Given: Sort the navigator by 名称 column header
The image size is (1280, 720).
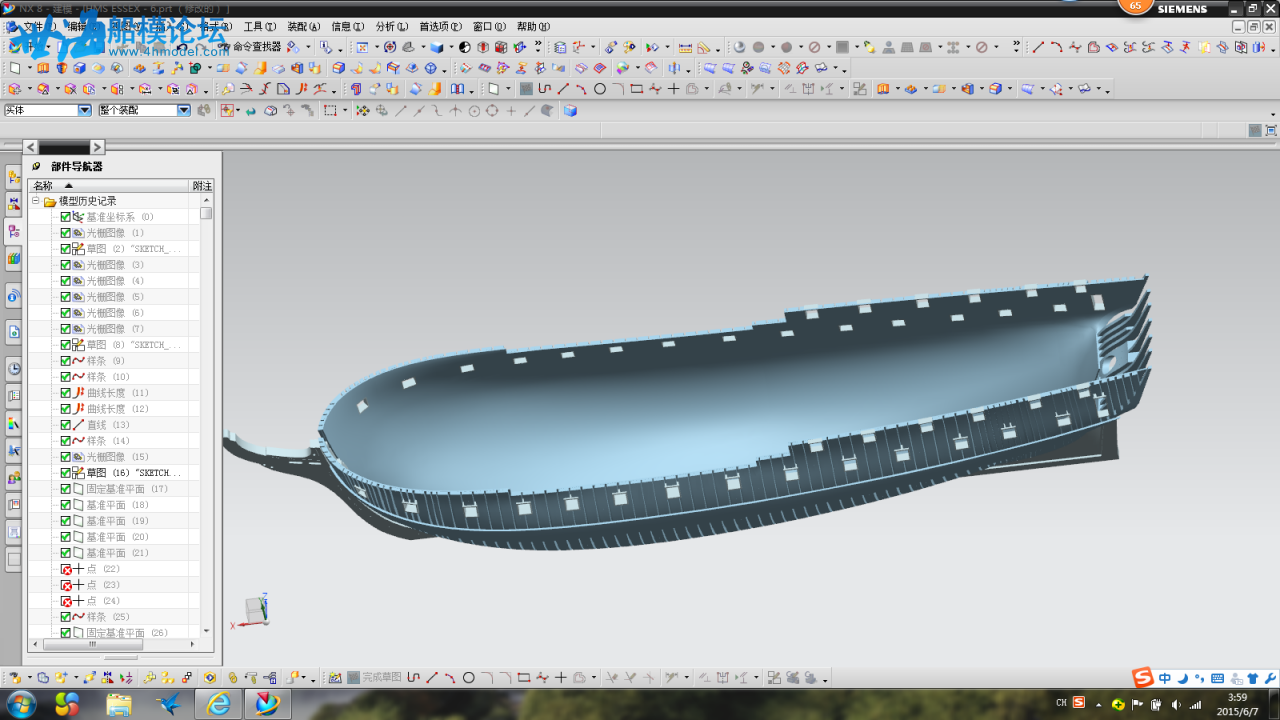Looking at the screenshot, I should click(x=109, y=186).
